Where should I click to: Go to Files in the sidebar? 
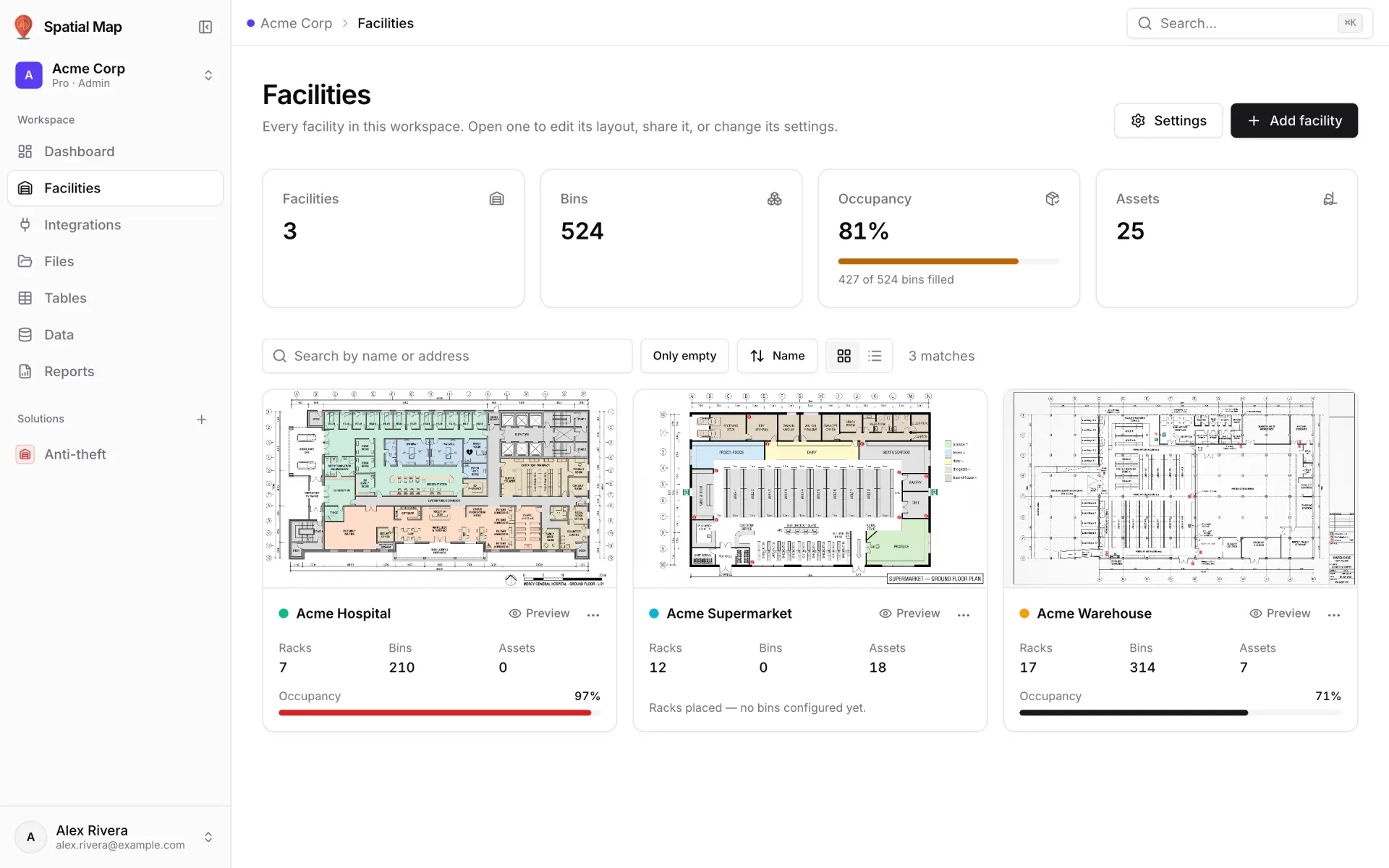(x=116, y=261)
